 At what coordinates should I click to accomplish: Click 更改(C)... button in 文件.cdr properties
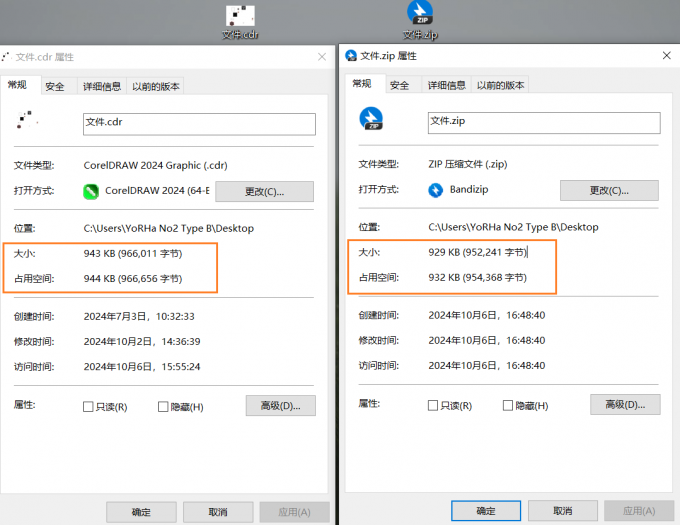click(265, 192)
